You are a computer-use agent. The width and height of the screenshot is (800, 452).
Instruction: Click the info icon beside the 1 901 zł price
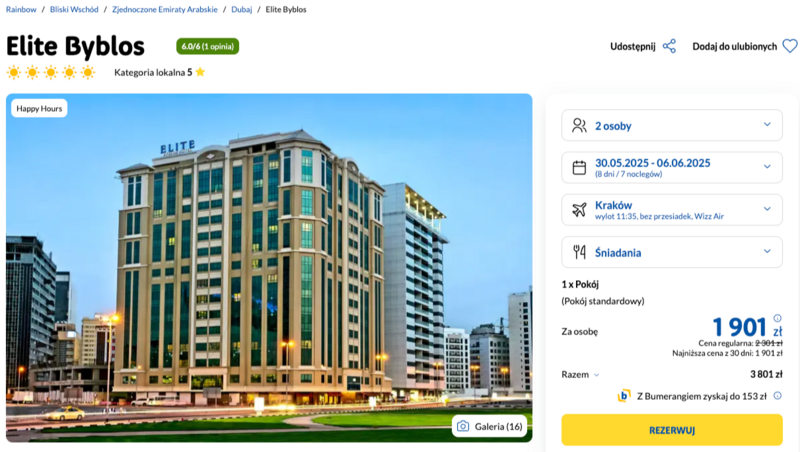coord(777,318)
